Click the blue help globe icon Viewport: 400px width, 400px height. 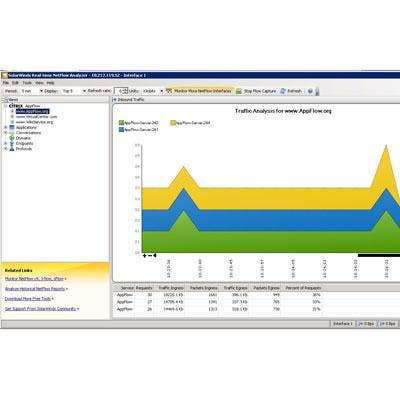pos(310,91)
